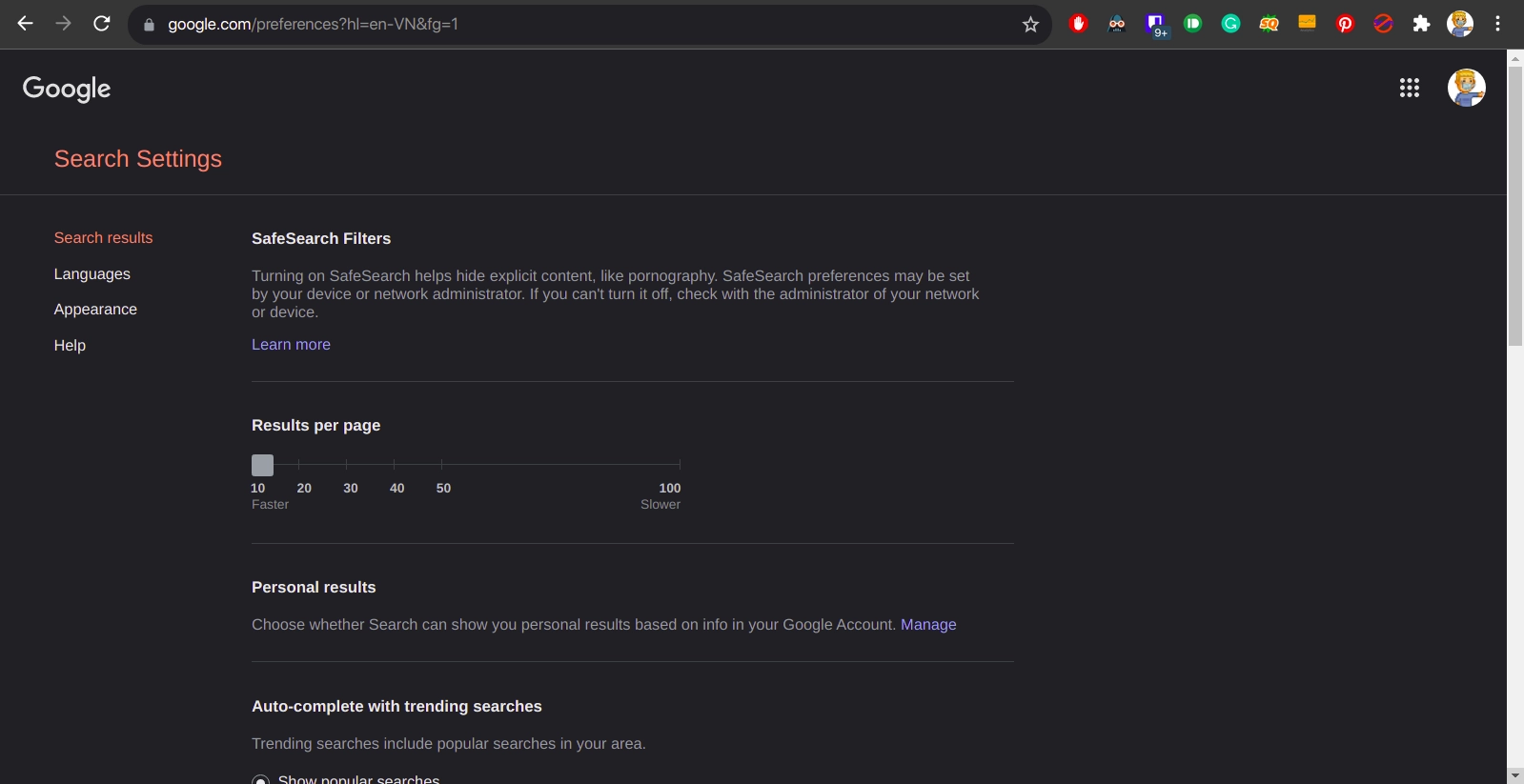Open the Extensions puzzle piece menu
This screenshot has width=1524, height=784.
point(1421,24)
